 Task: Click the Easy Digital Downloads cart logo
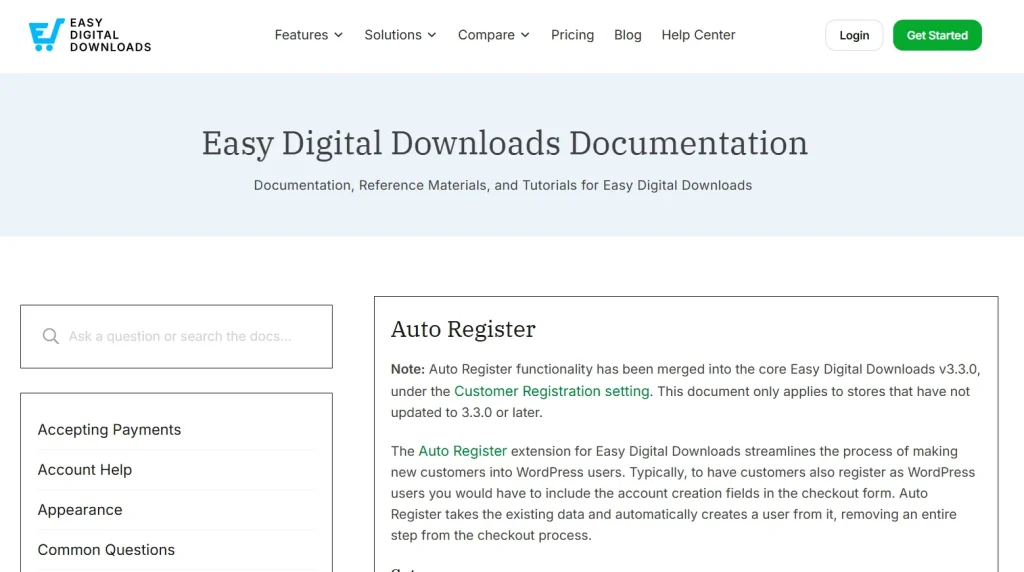(x=89, y=35)
